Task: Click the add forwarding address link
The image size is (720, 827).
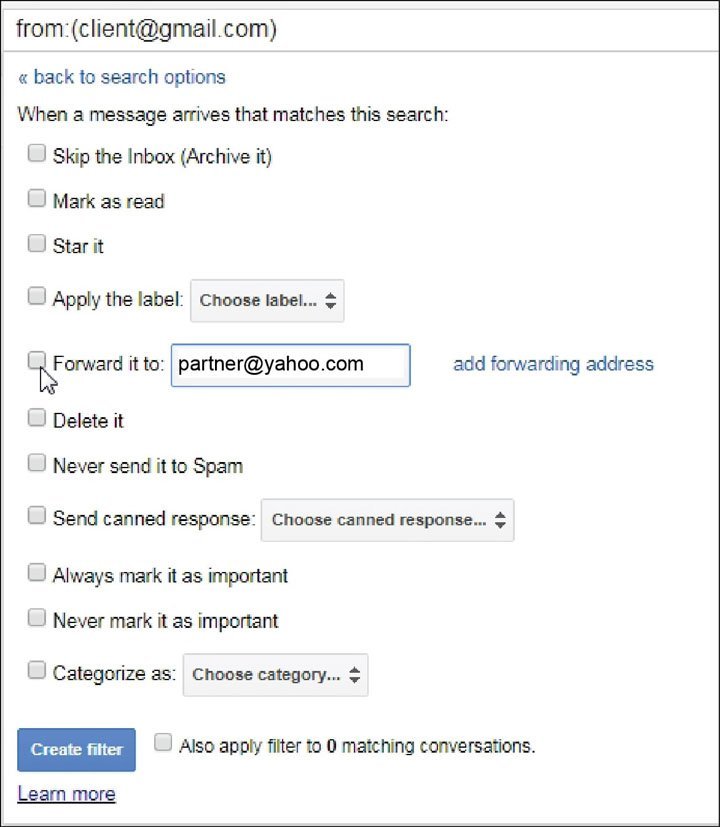Action: 553,364
